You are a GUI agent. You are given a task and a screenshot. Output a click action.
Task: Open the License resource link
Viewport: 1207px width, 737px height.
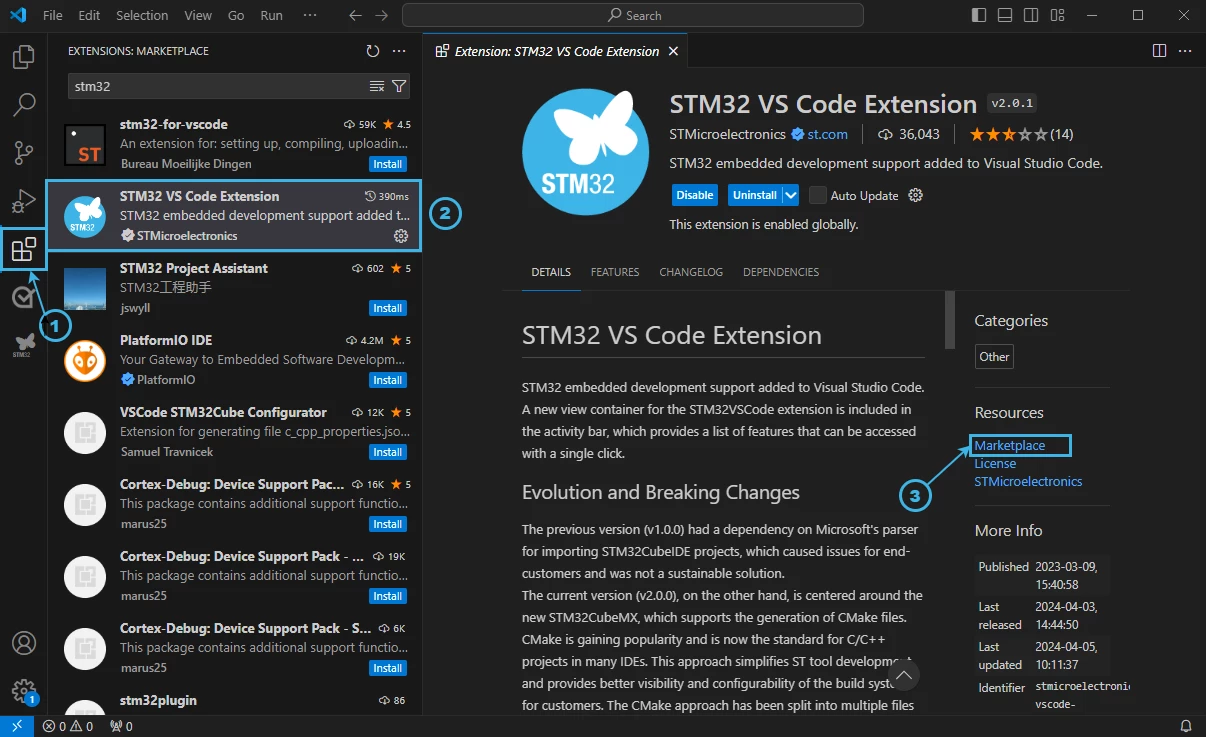click(x=995, y=463)
